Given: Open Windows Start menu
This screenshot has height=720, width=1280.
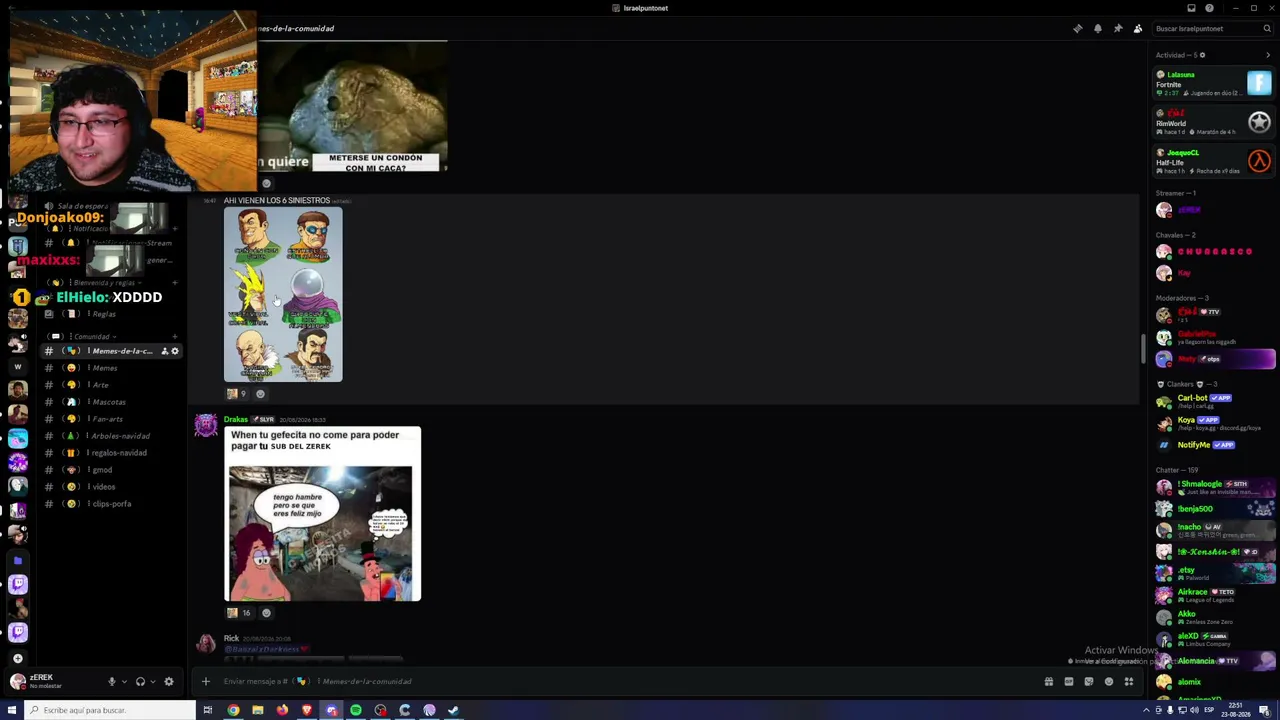Looking at the screenshot, I should pos(12,710).
